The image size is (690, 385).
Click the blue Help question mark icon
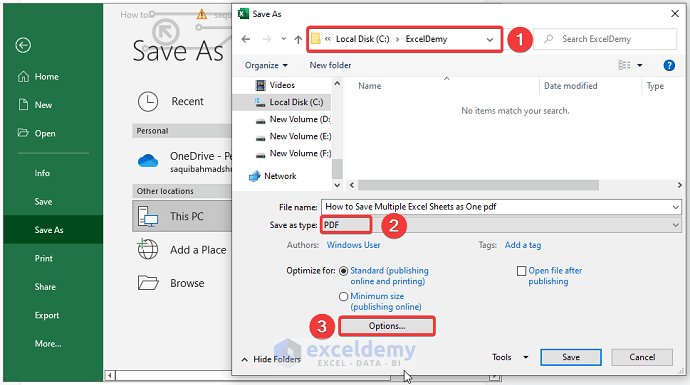[x=669, y=65]
